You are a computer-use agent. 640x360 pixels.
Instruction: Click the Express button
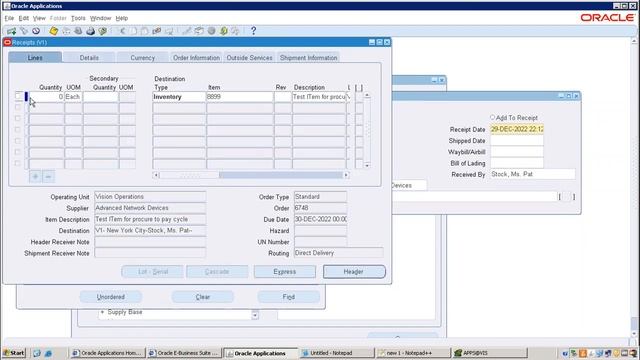284,272
